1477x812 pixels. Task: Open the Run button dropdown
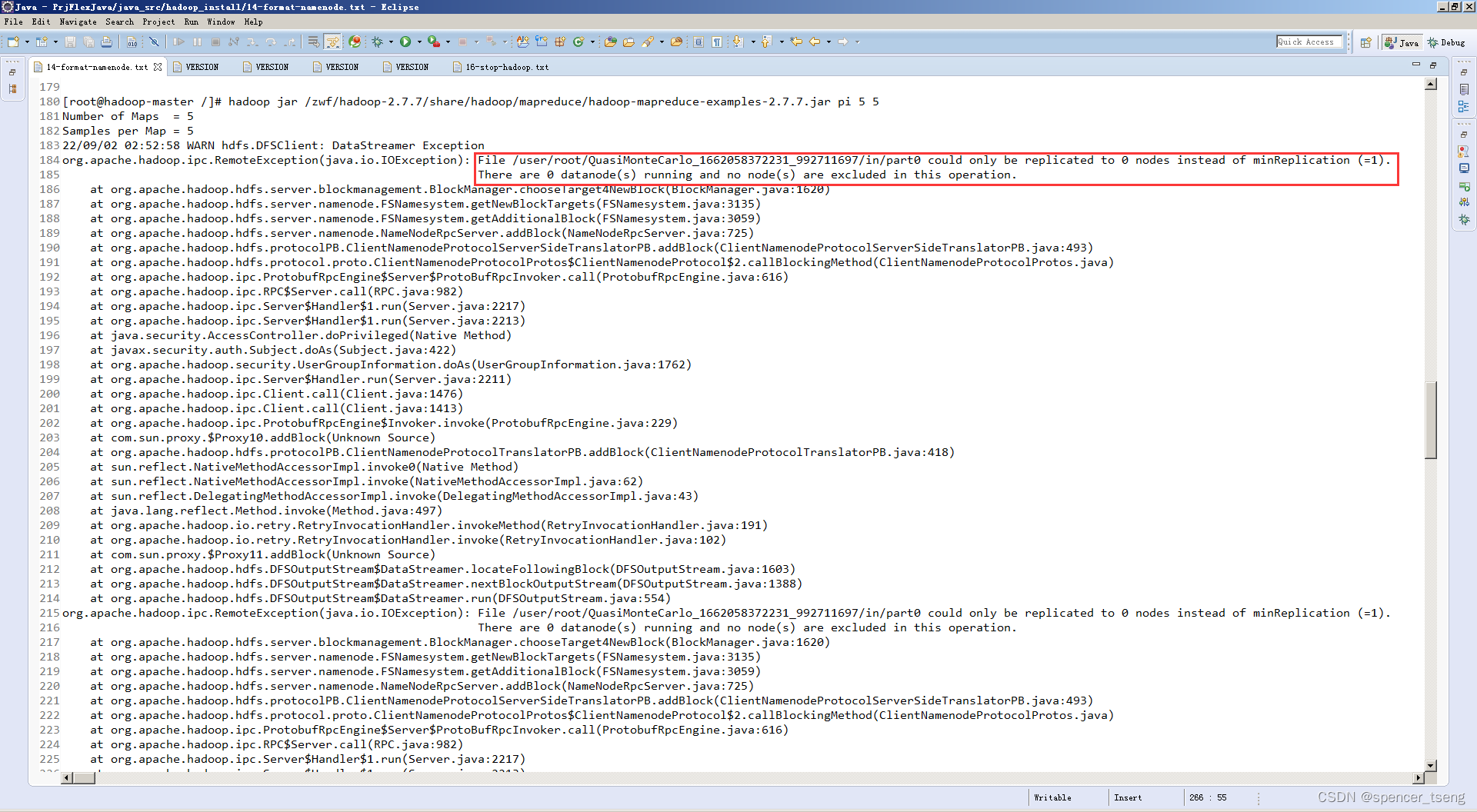tap(418, 42)
